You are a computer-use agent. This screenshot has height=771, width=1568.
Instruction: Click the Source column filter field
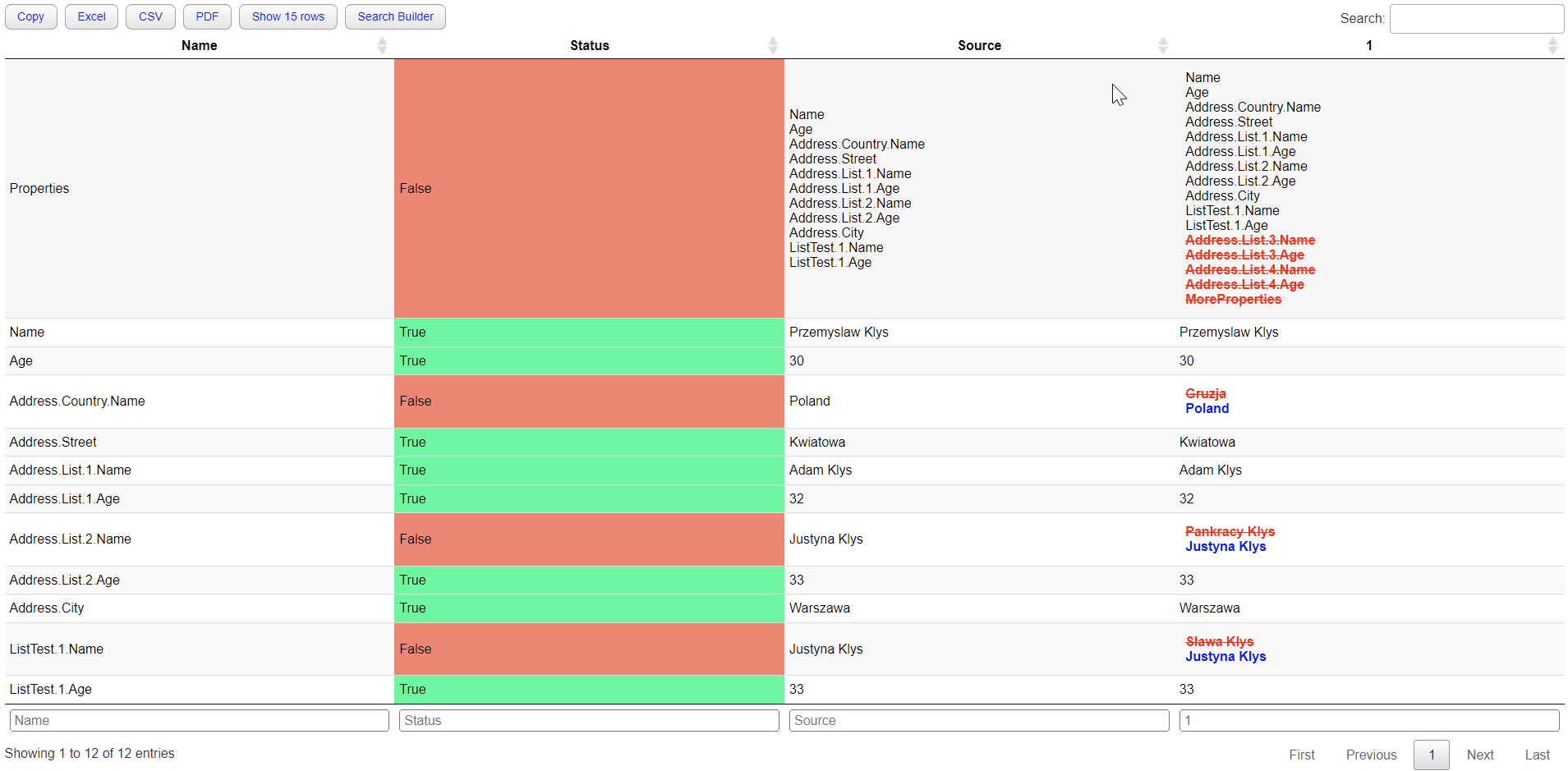click(x=979, y=720)
